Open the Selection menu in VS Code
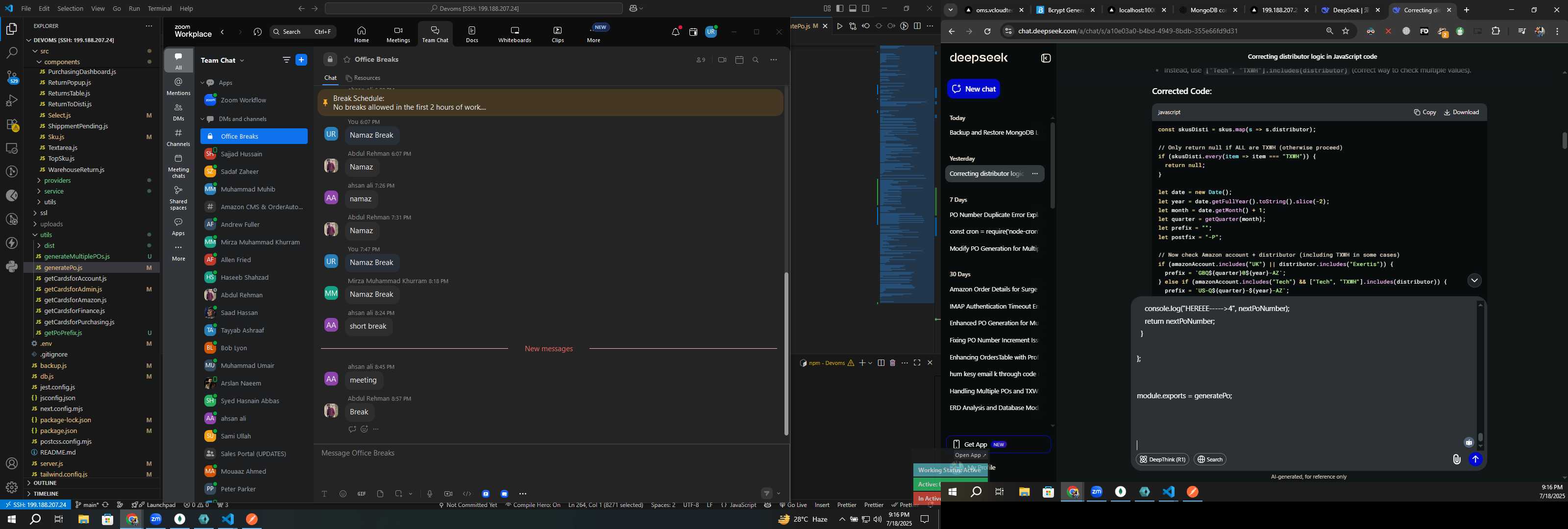Screen dimensions: 1568x529 pos(71,8)
